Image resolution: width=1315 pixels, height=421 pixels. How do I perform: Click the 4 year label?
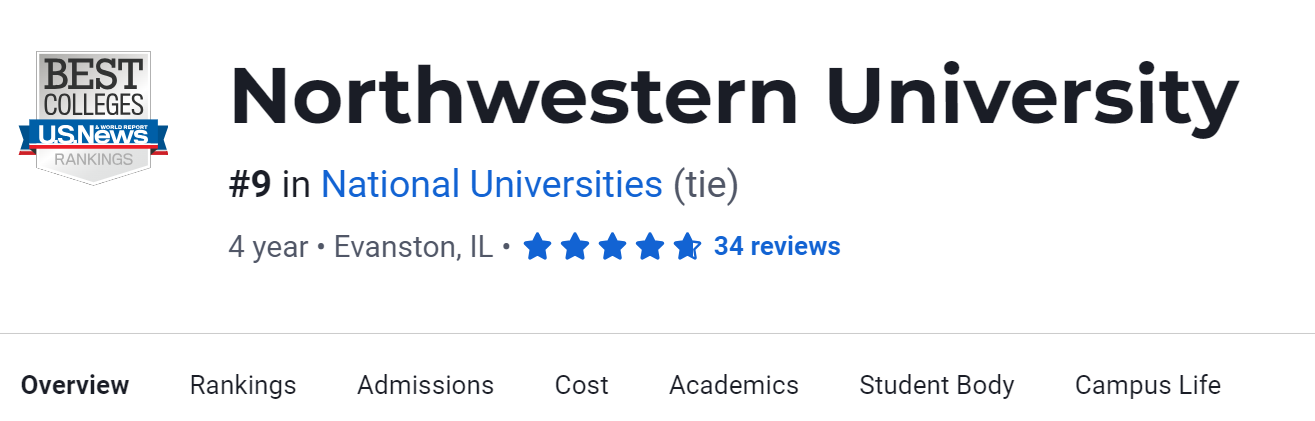pos(268,246)
